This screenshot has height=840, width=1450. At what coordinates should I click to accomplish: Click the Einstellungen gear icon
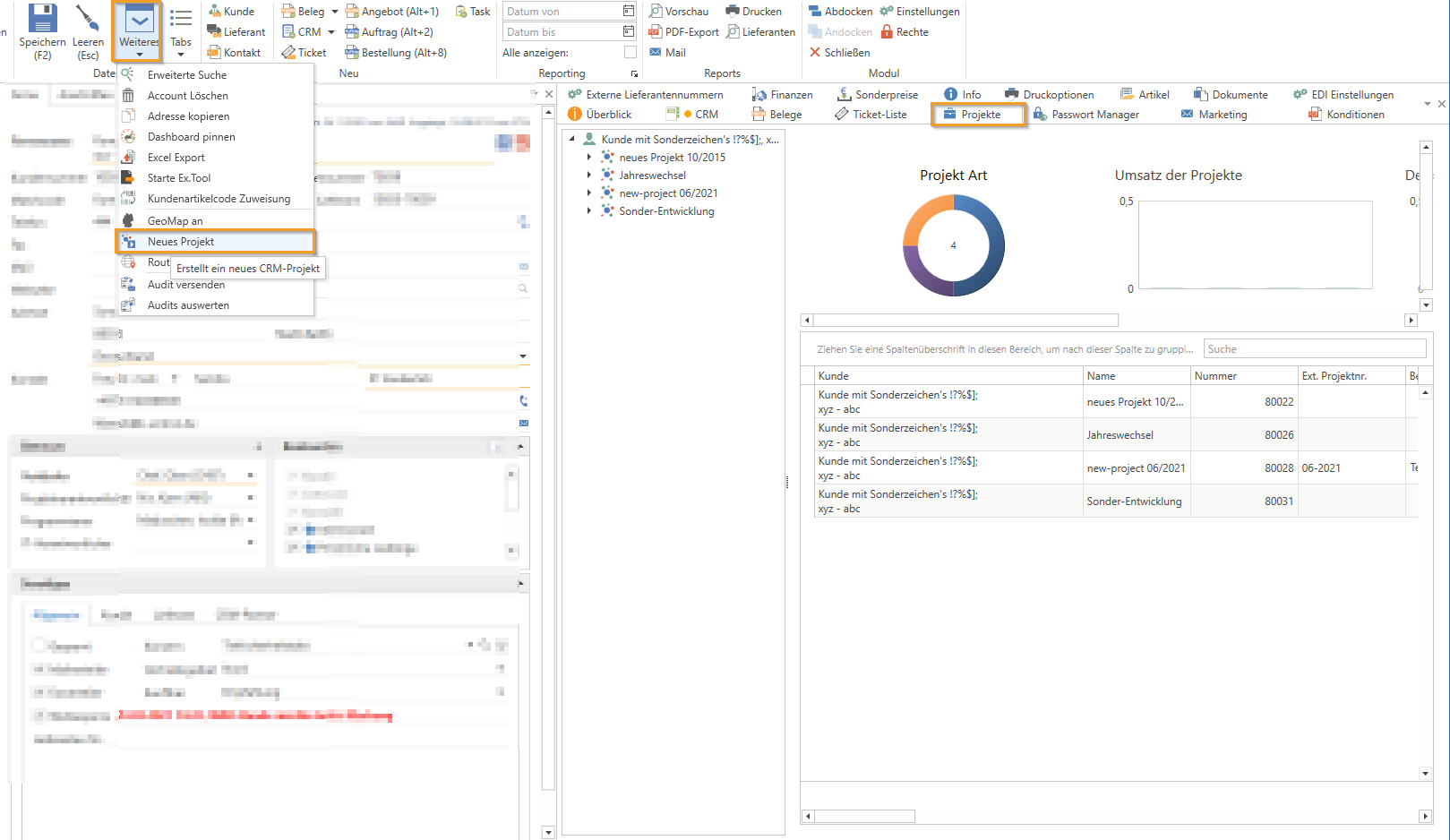[887, 12]
